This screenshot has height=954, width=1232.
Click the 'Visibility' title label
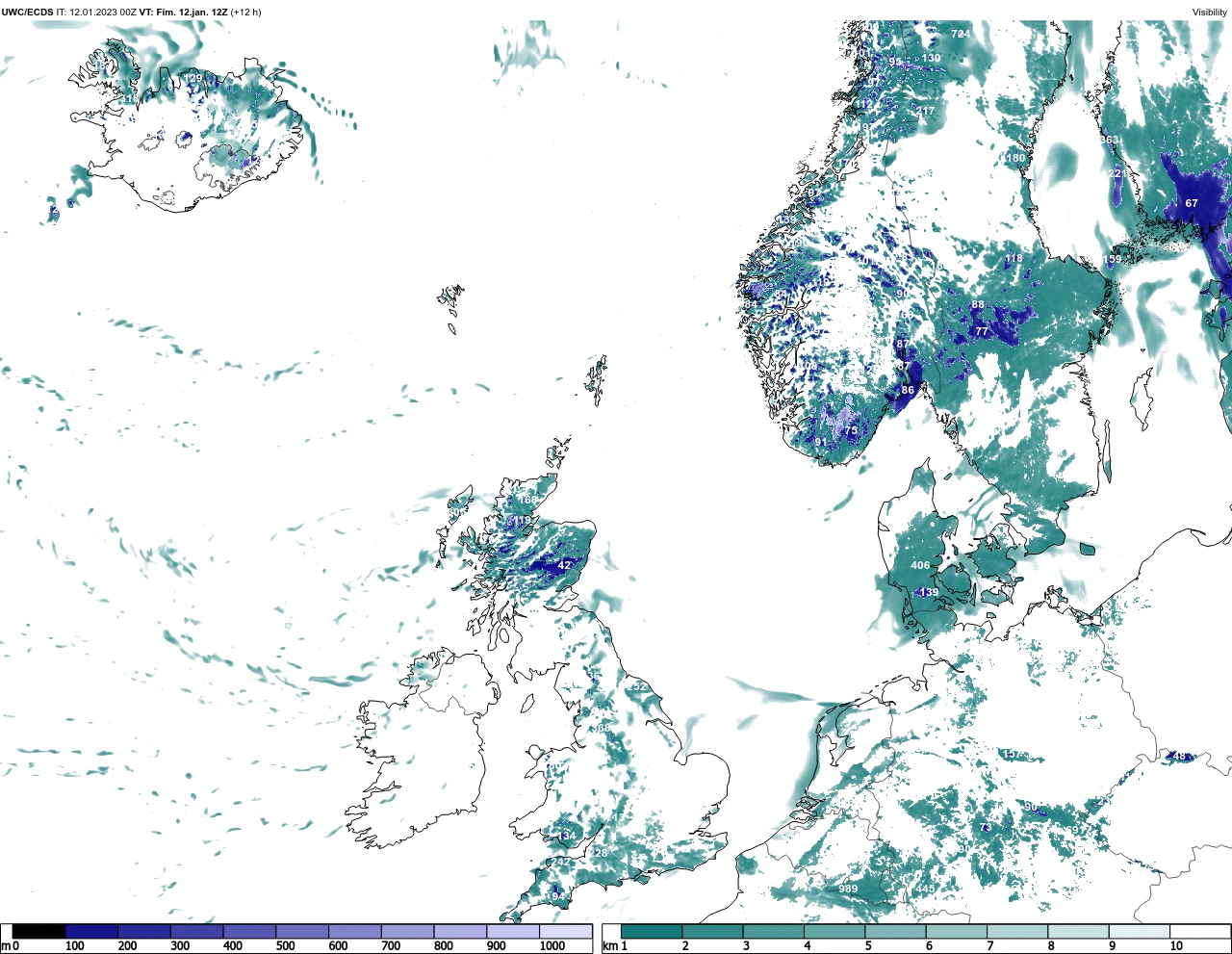[x=1210, y=12]
